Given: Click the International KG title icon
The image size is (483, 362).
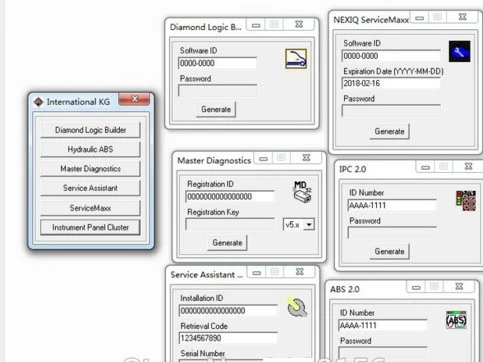Looking at the screenshot, I should [38, 102].
